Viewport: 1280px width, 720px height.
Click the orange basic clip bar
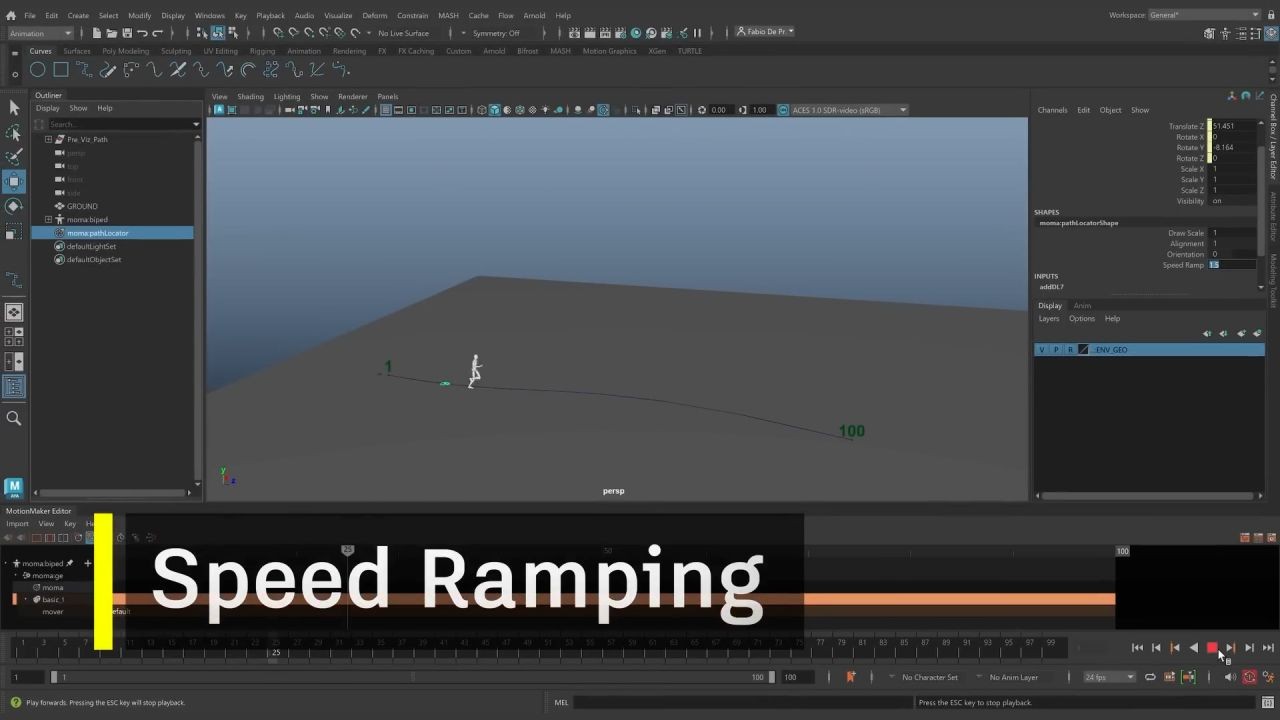(950, 599)
